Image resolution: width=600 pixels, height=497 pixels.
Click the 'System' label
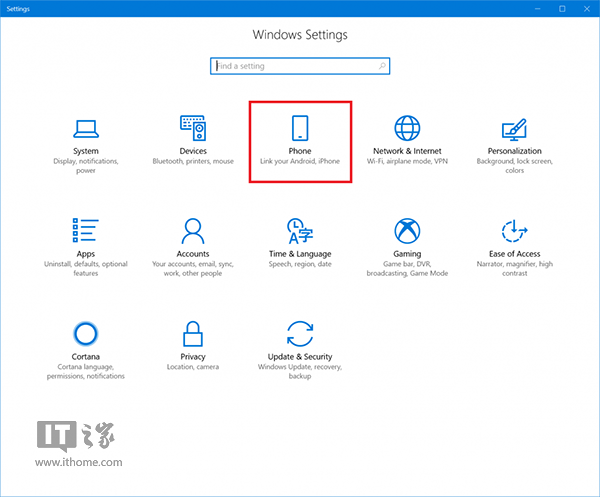pyautogui.click(x=86, y=151)
